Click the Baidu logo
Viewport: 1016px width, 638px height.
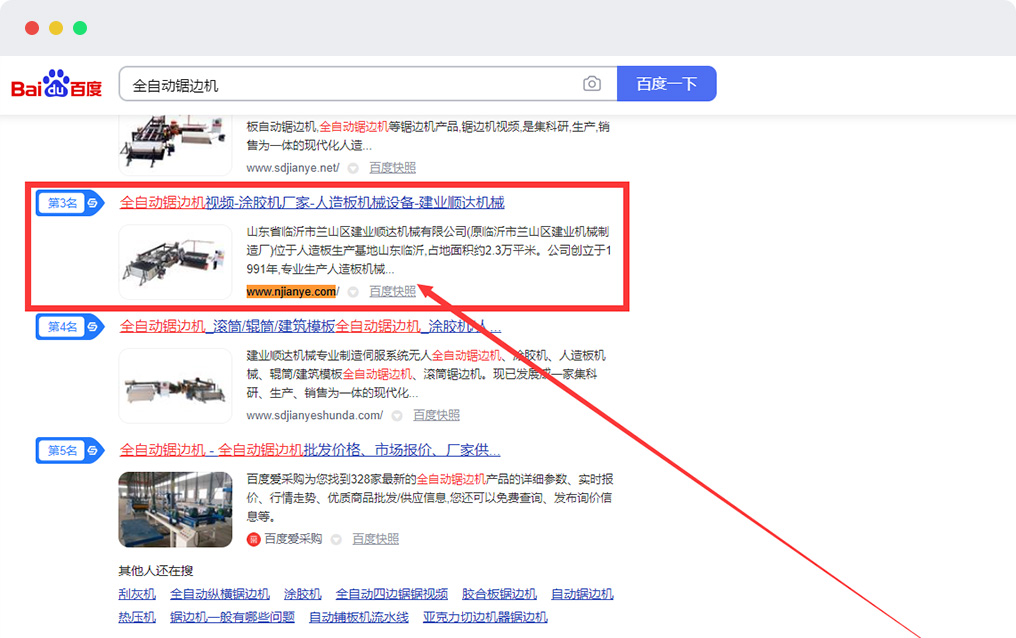click(x=57, y=84)
